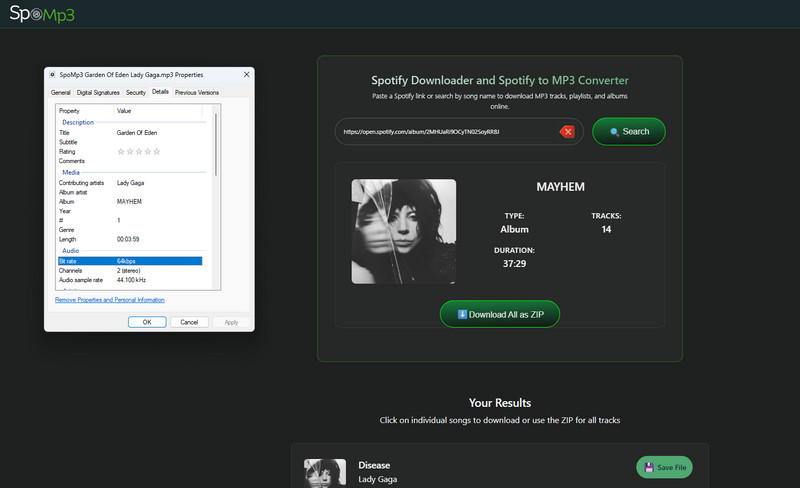Screen dimensions: 800x488
Task: Click the Subtitle property row
Action: coord(130,142)
